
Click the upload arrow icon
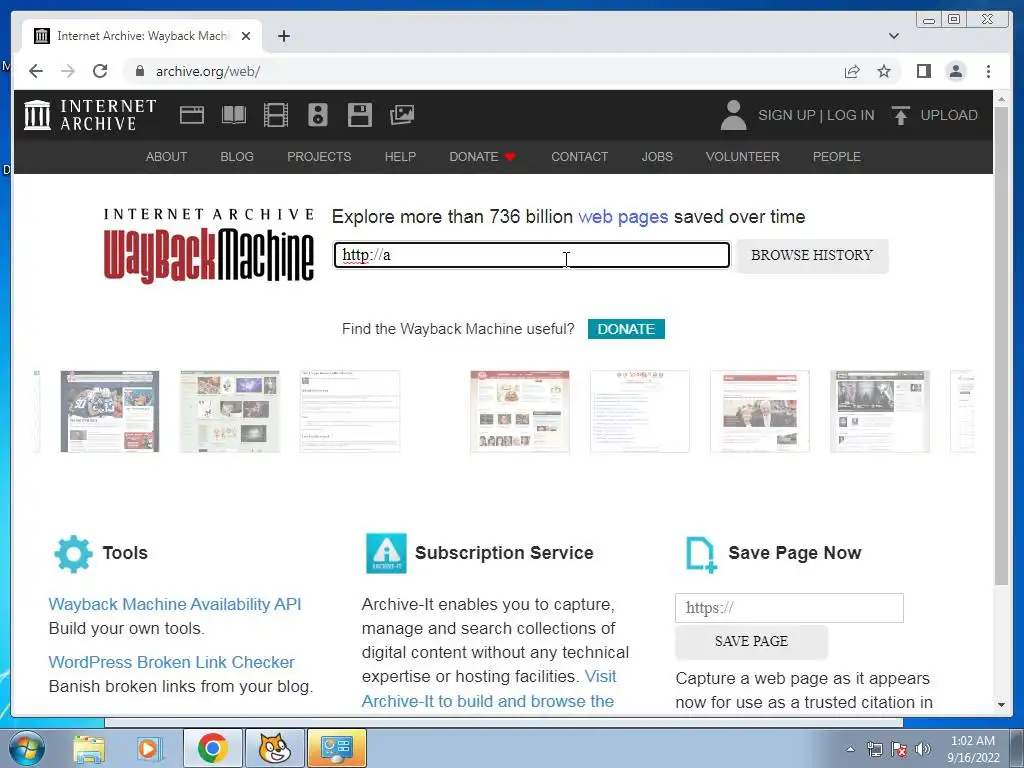pyautogui.click(x=901, y=115)
